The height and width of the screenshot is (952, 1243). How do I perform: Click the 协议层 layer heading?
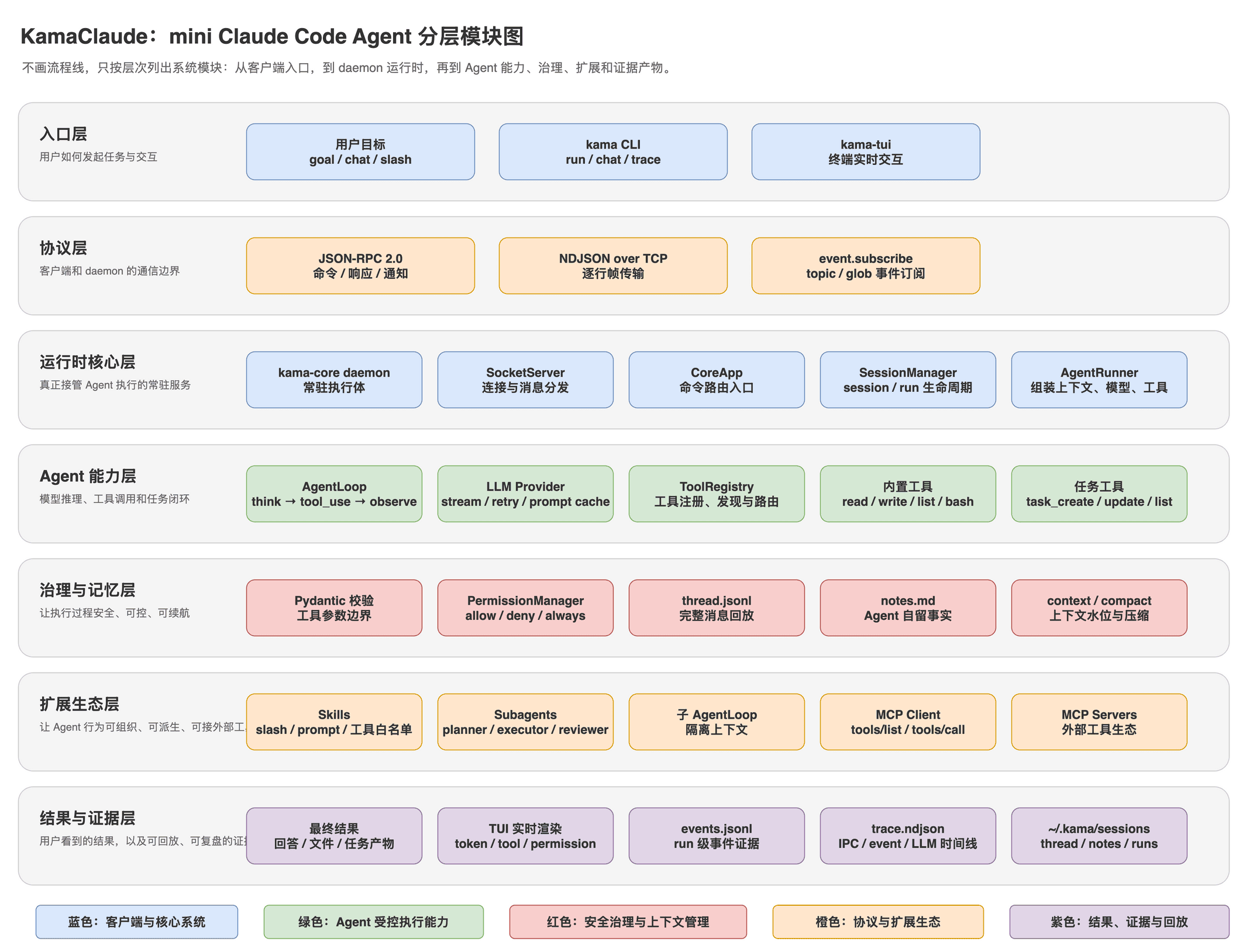63,248
